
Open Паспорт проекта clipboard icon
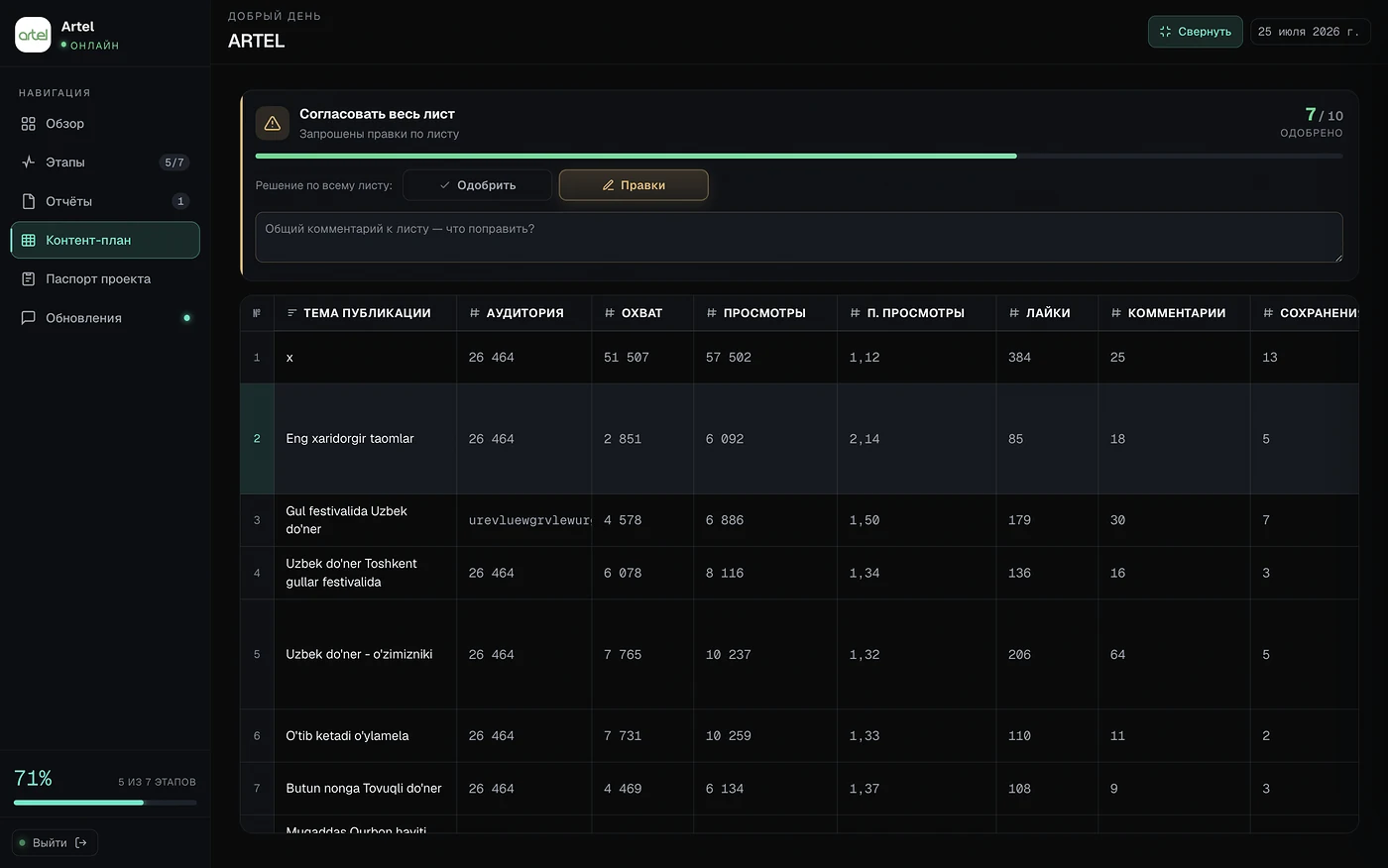point(29,278)
